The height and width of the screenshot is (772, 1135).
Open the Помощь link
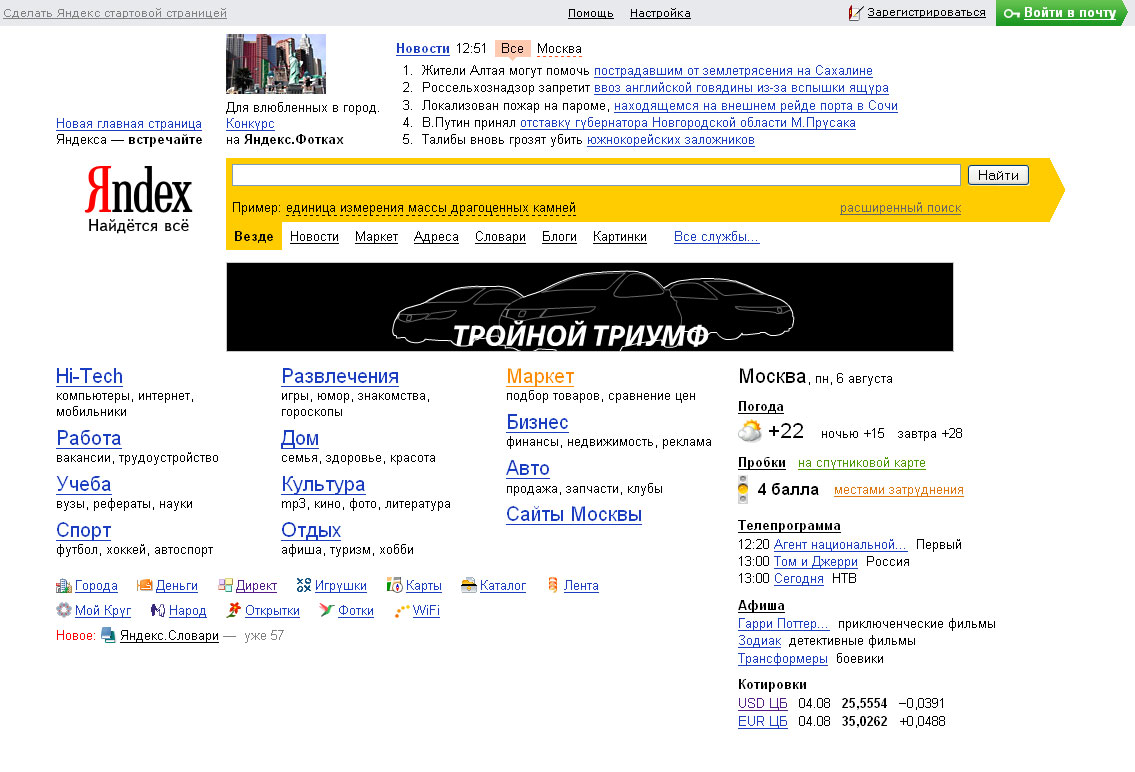[x=591, y=13]
